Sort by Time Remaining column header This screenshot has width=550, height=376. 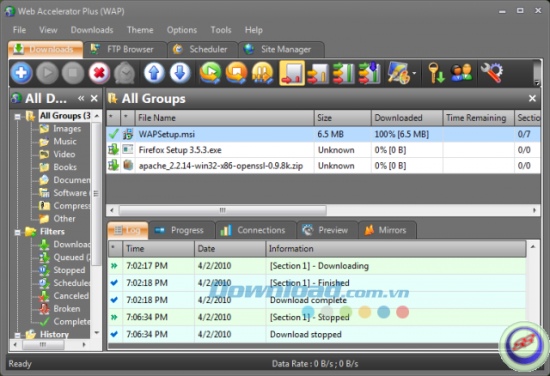(x=479, y=118)
